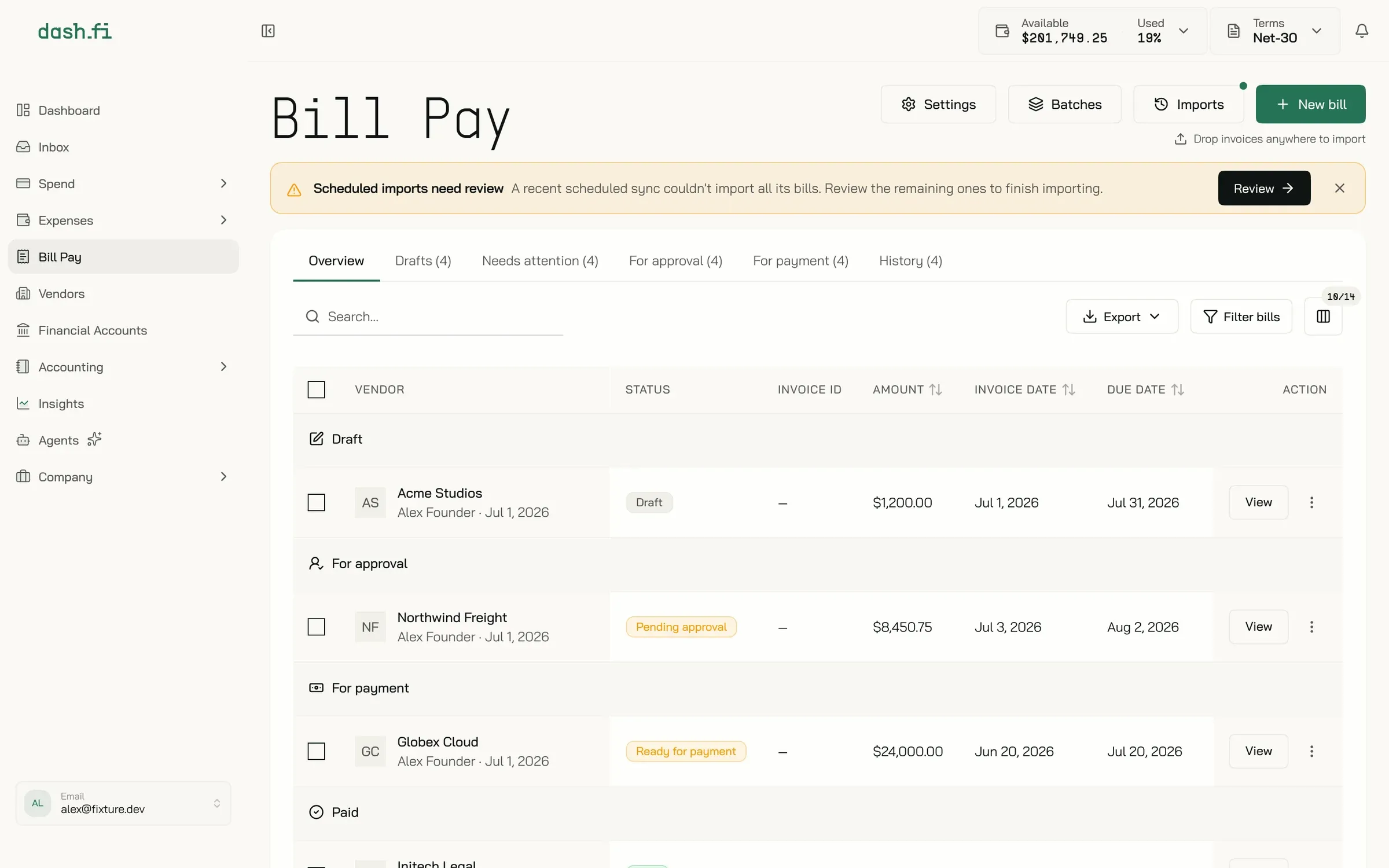Switch to Overview tab
1389x868 pixels.
coord(336,261)
